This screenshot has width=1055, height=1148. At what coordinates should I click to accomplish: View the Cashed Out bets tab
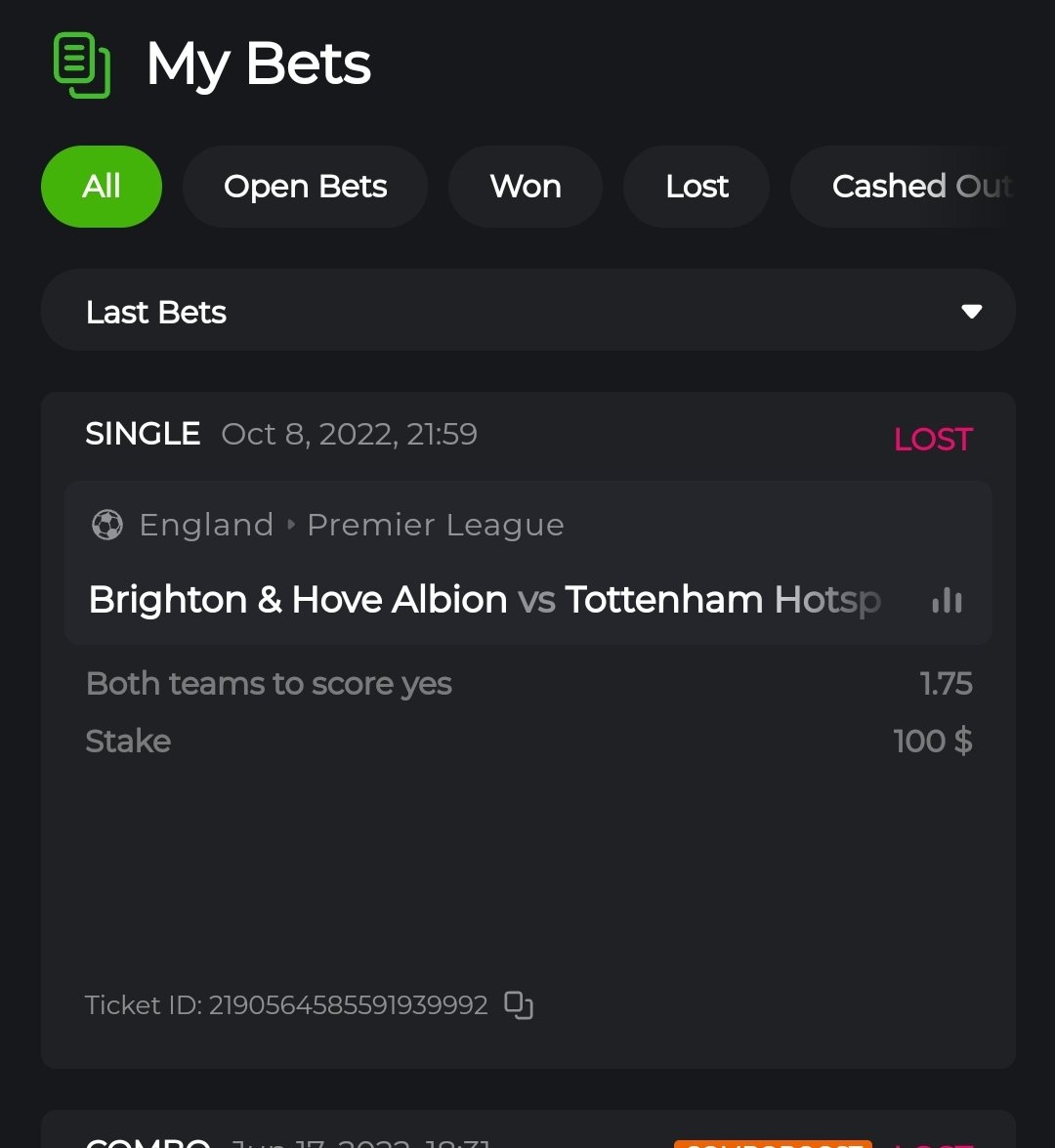pos(920,187)
